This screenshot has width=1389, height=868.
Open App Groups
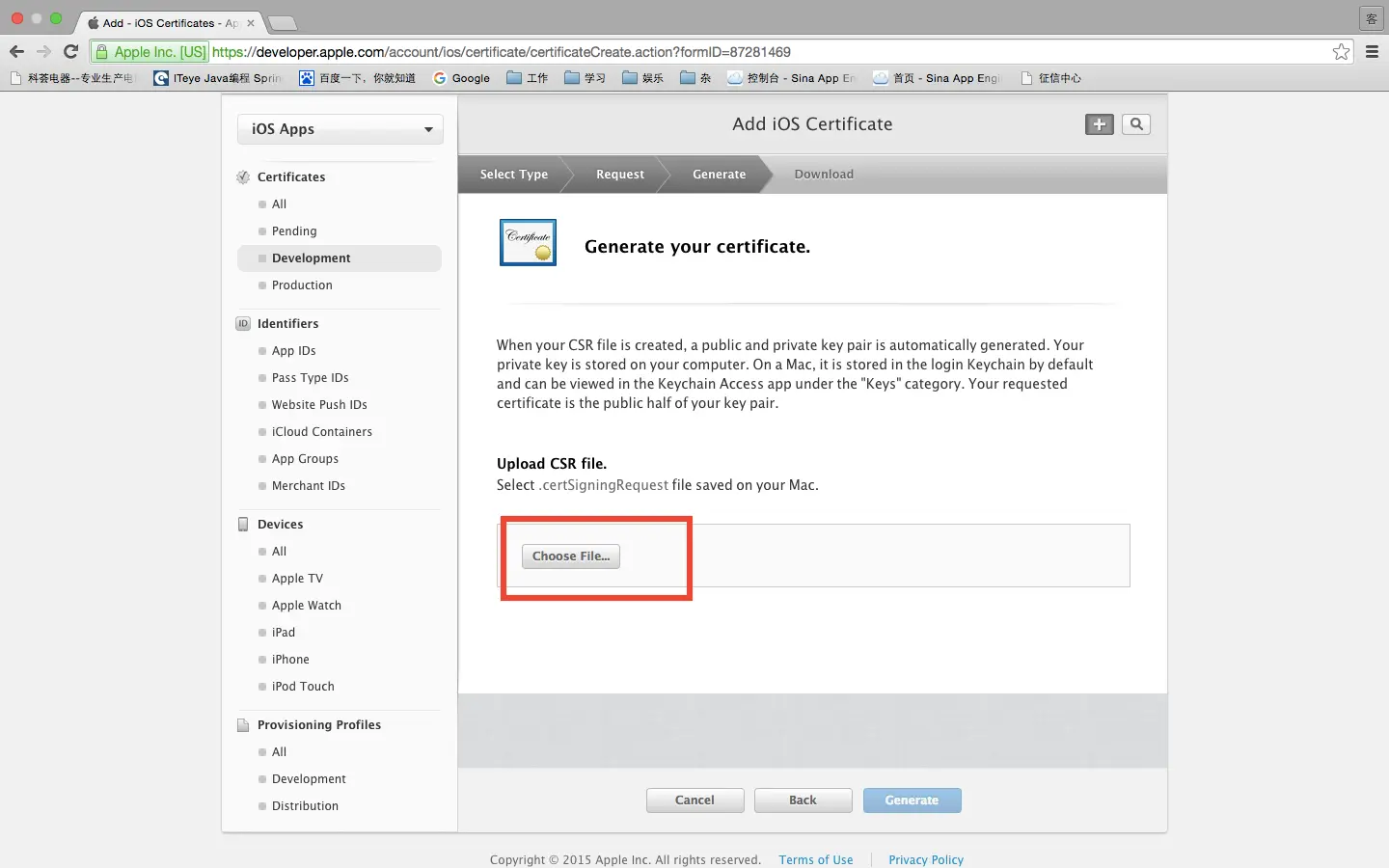[x=305, y=459]
